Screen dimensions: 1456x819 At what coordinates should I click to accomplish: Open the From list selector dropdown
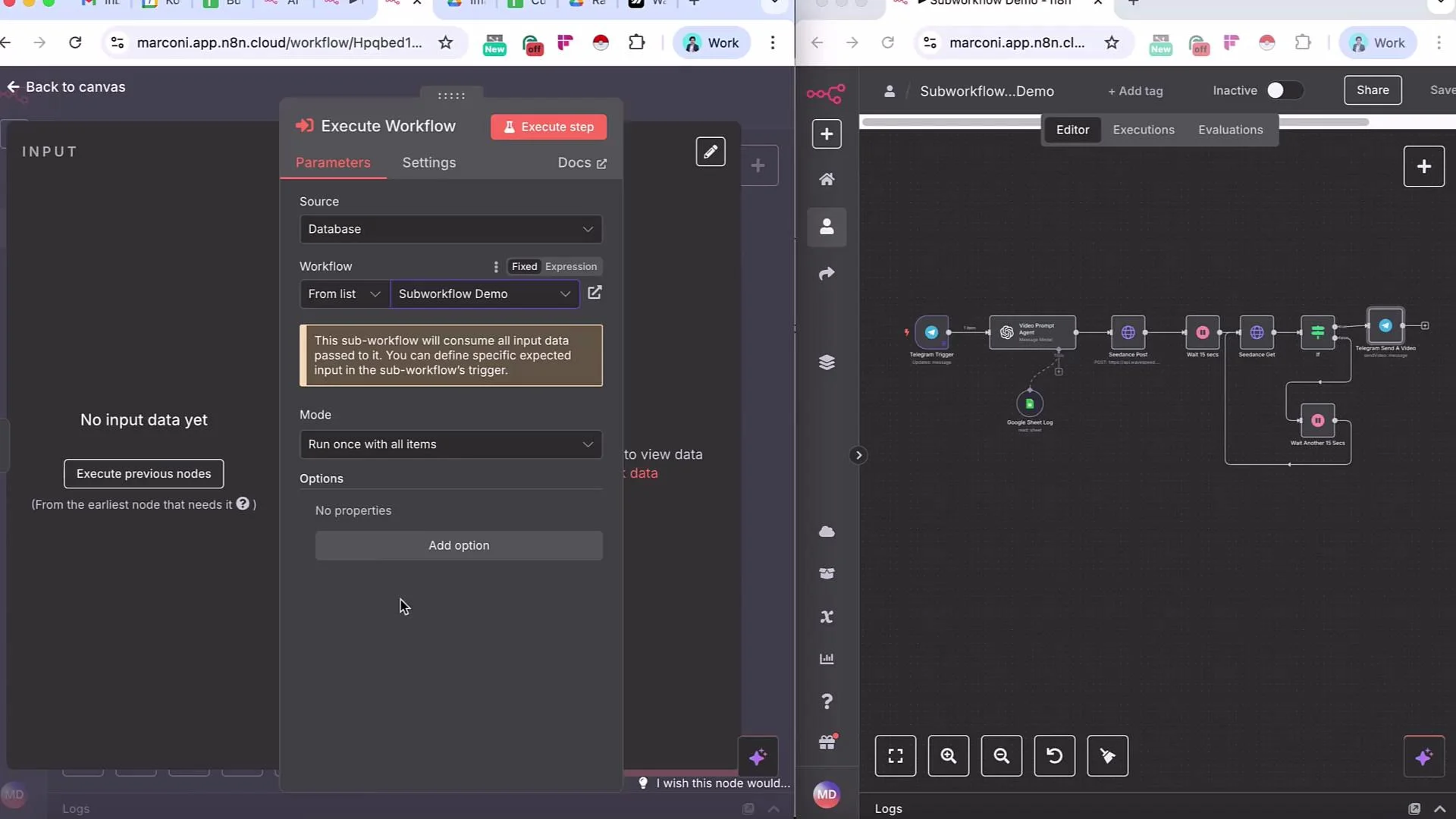(x=344, y=294)
